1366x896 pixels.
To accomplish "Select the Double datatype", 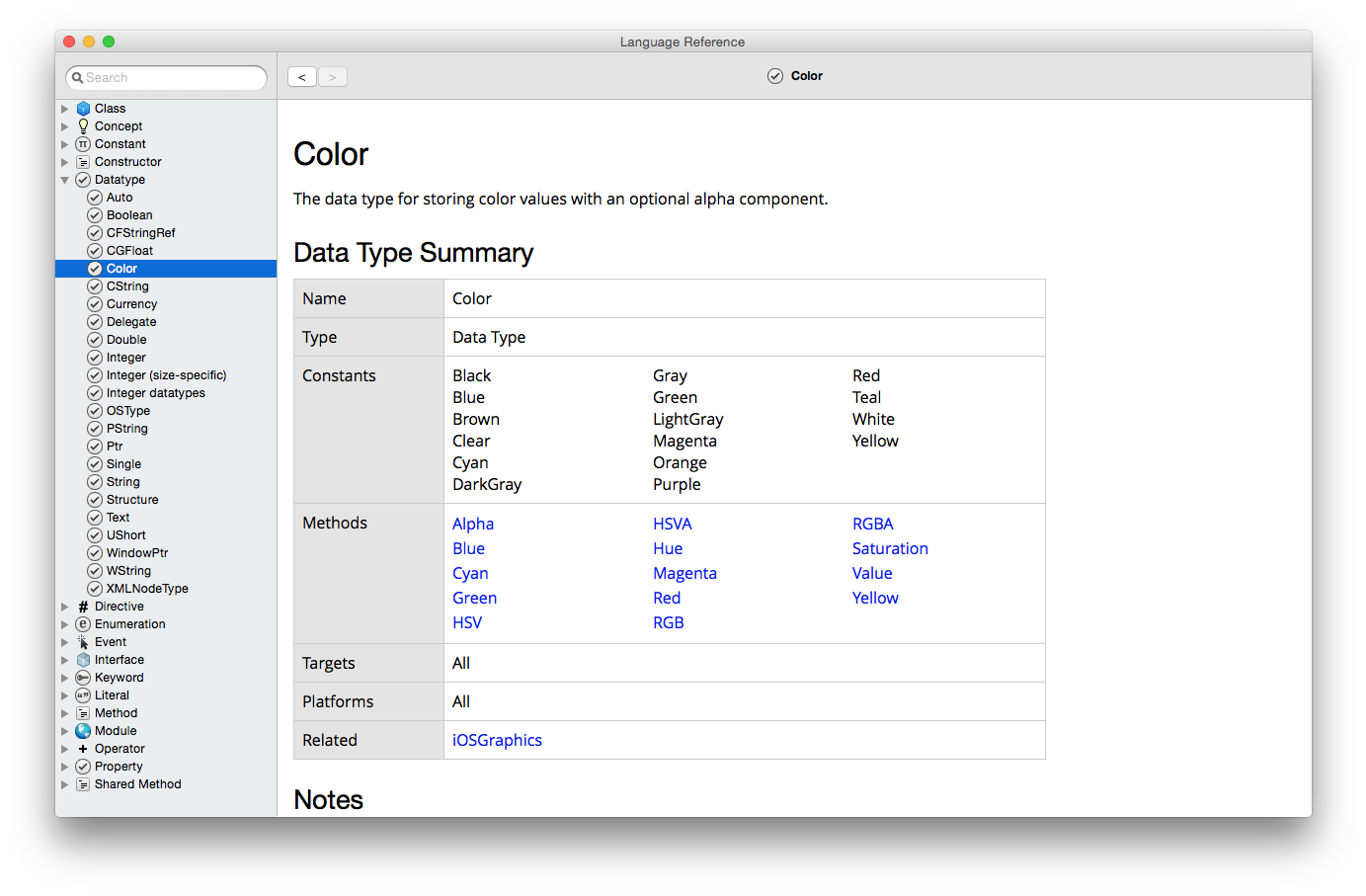I will [126, 340].
